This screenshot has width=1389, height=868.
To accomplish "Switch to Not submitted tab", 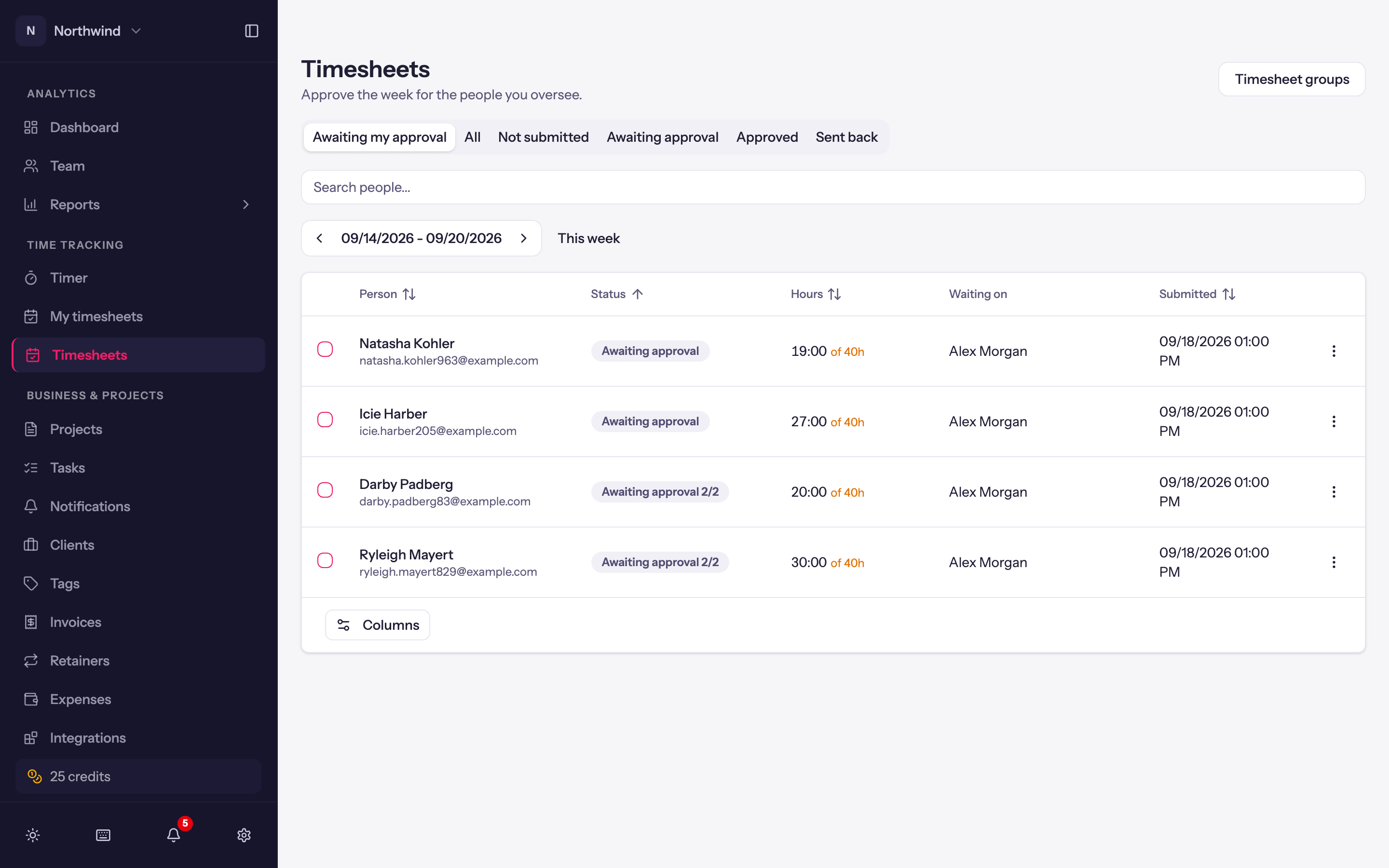I will coord(544,137).
